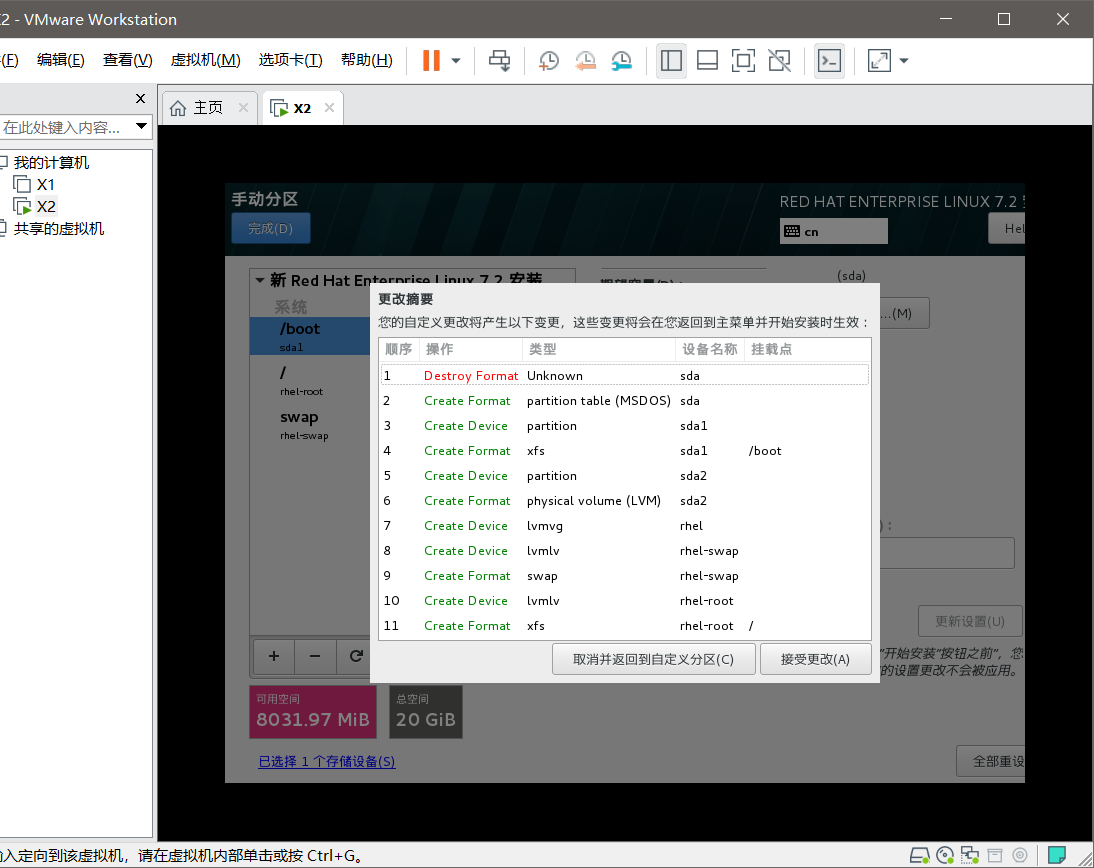Select the swap rhel-swap partition entry
The height and width of the screenshot is (868, 1094).
(310, 424)
